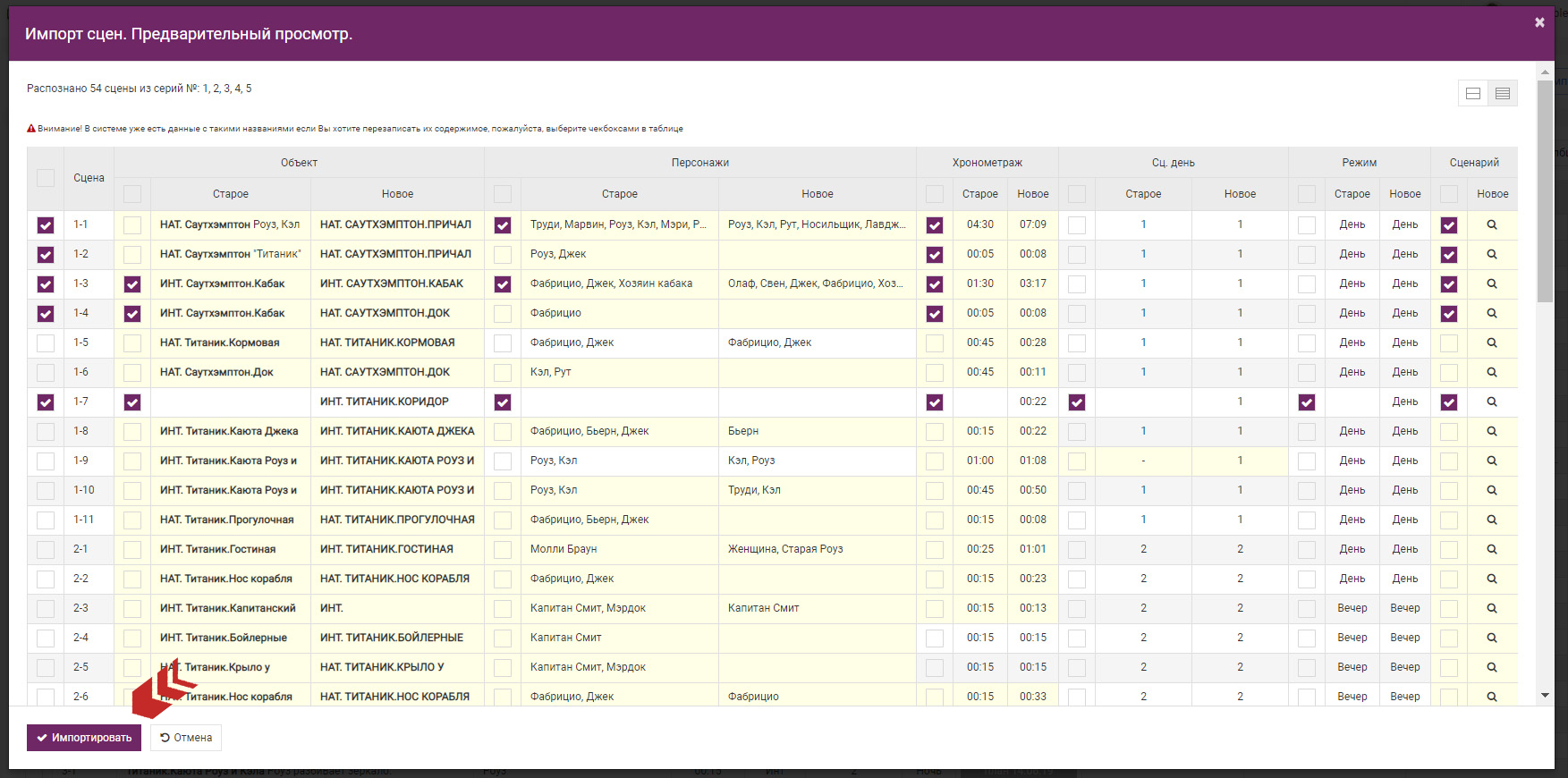Switch to the dense list view icon
Viewport: 1568px width, 778px height.
(1503, 93)
